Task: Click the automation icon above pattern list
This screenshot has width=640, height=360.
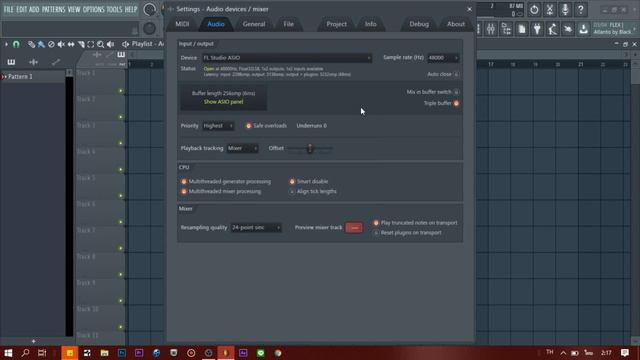Action: coord(56,62)
